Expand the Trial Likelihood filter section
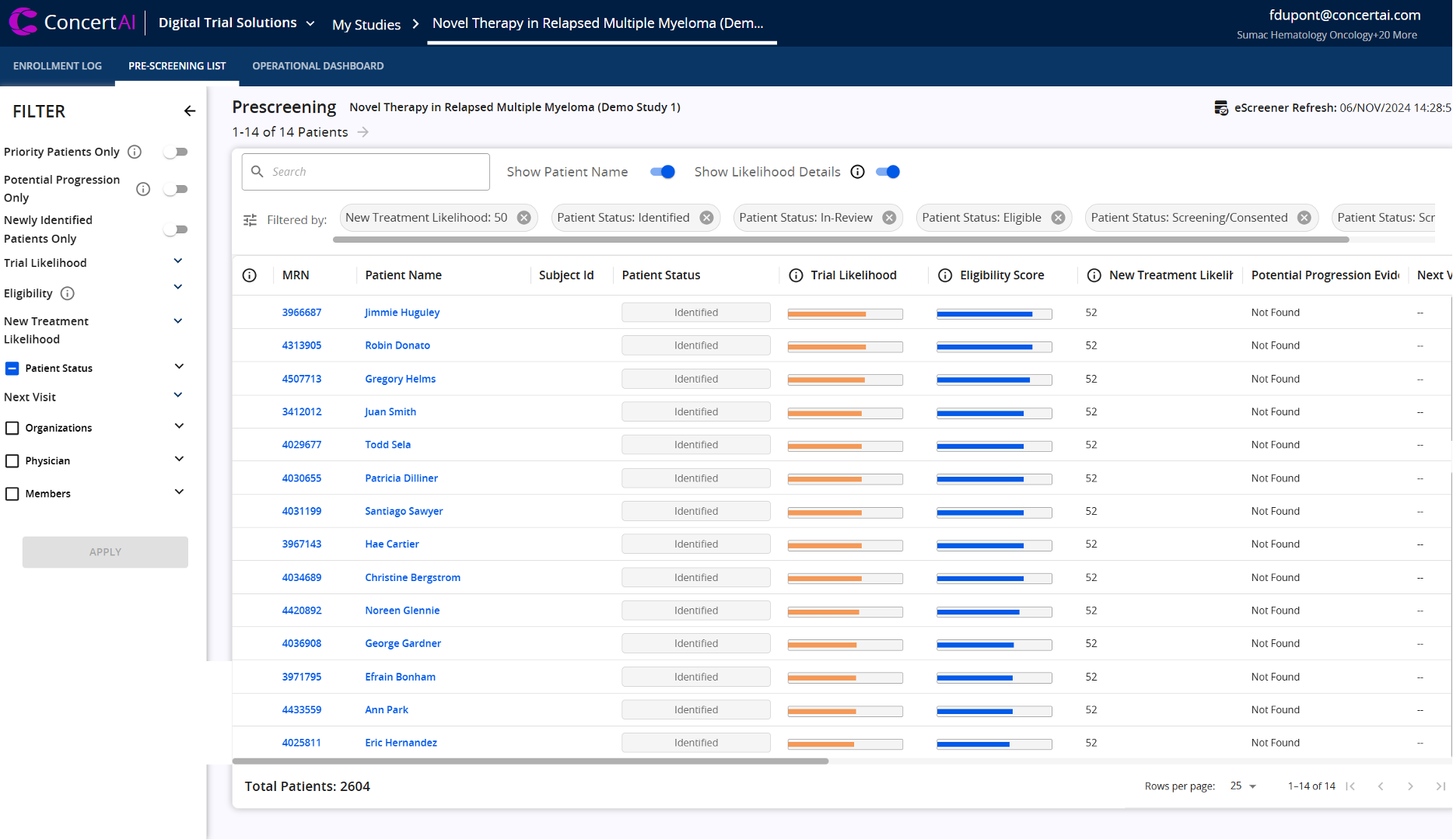 [178, 261]
